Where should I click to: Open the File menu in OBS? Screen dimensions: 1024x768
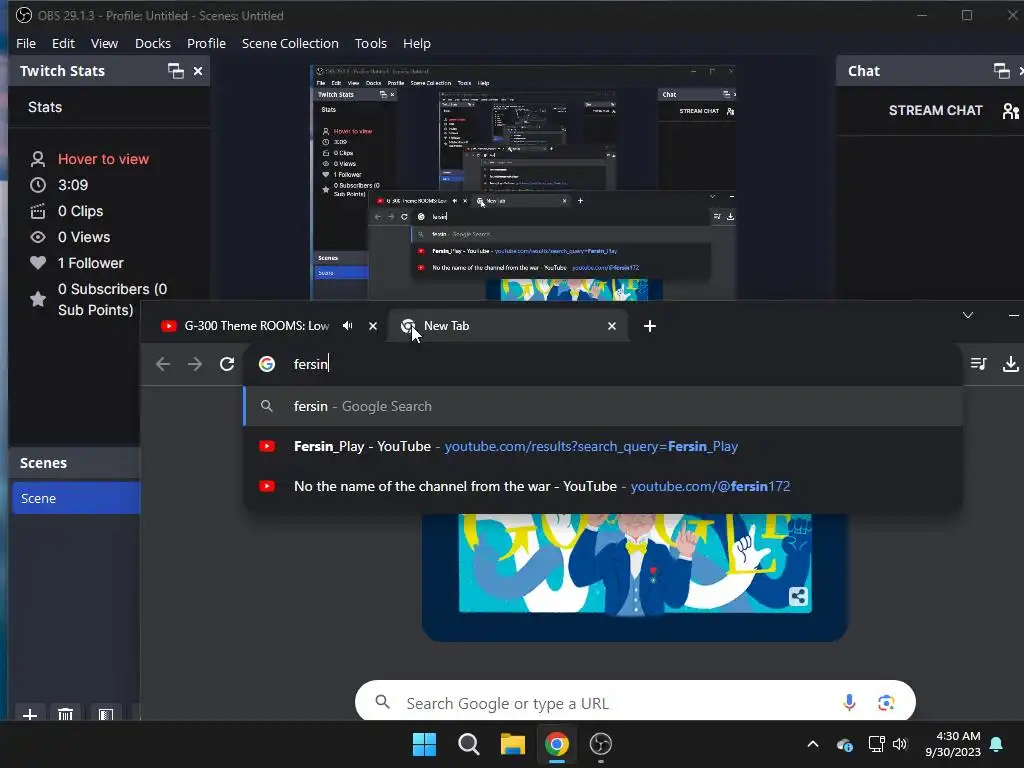25,44
